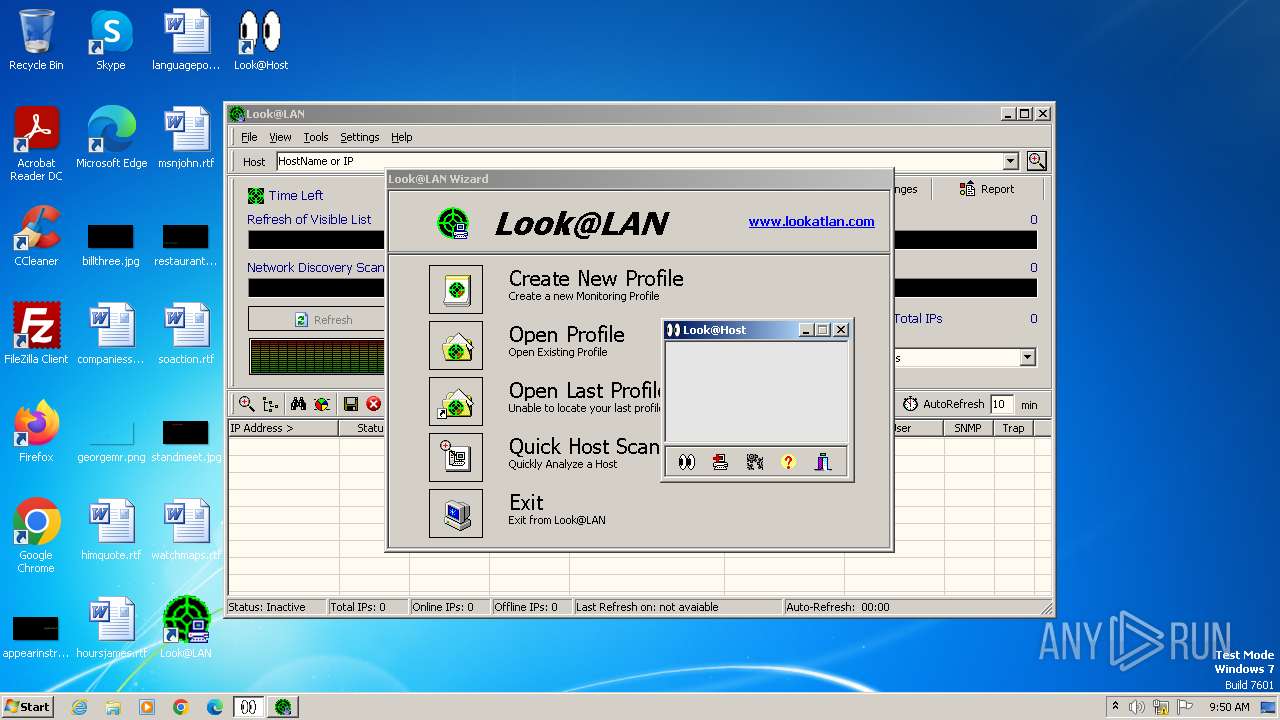Click the tree view icon in Look@LAN toolbar

click(x=271, y=404)
